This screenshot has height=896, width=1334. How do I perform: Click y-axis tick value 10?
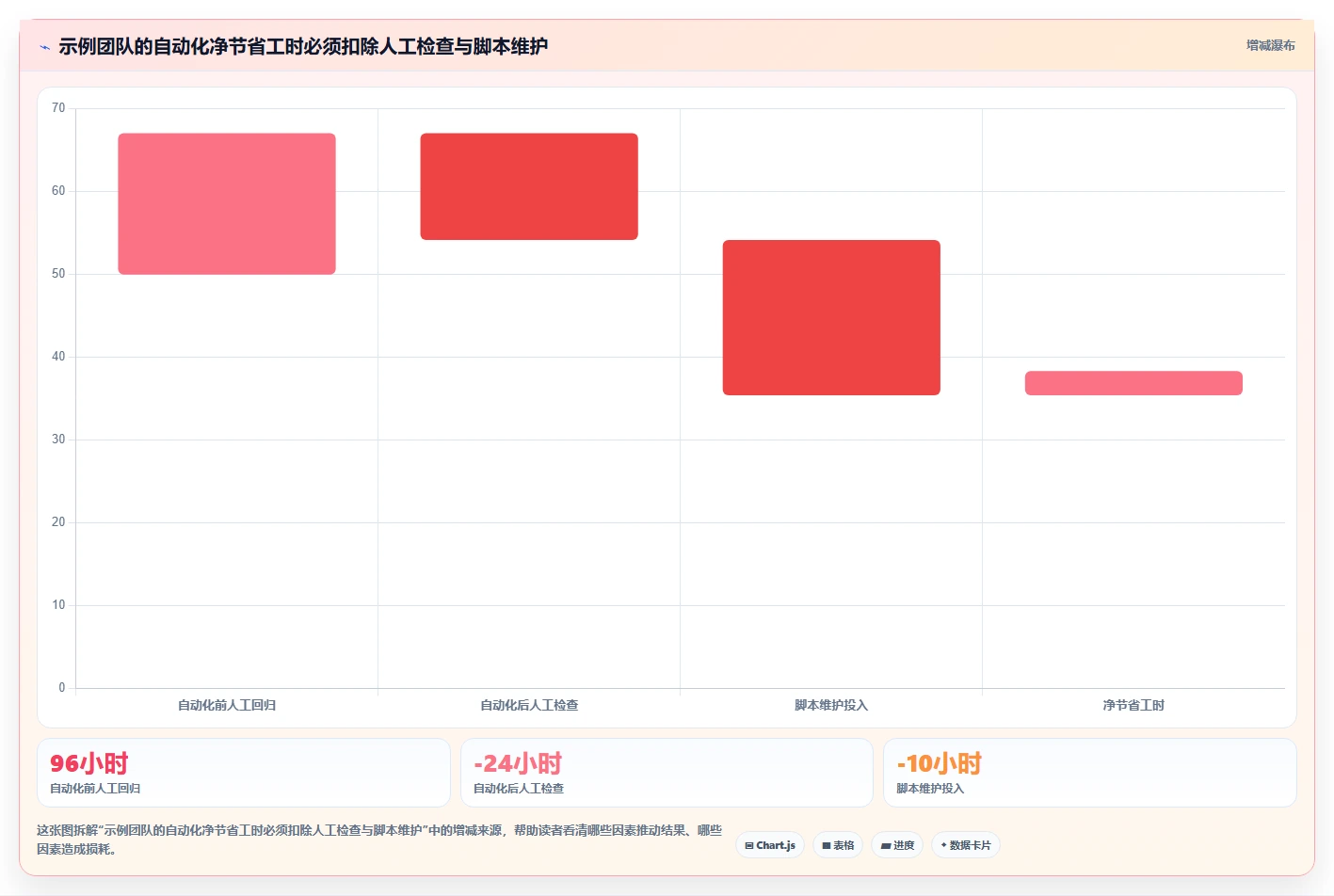click(58, 605)
